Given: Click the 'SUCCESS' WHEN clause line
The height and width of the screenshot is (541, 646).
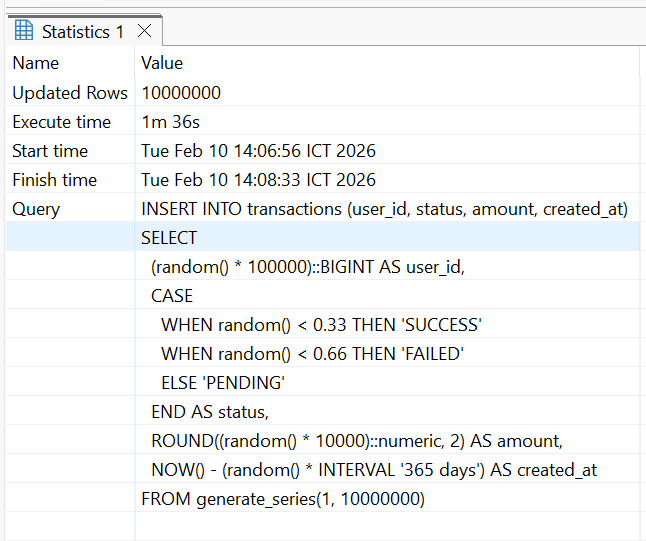Looking at the screenshot, I should pos(321,325).
